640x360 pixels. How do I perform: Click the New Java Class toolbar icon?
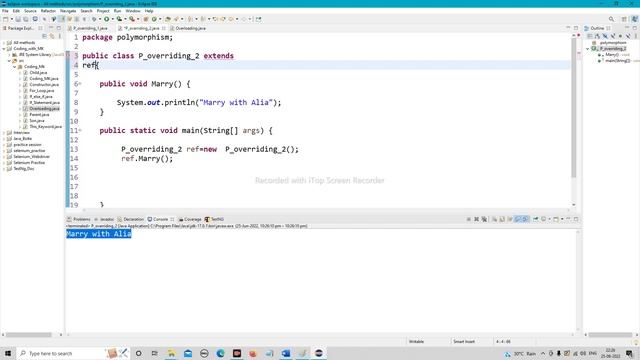154,19
